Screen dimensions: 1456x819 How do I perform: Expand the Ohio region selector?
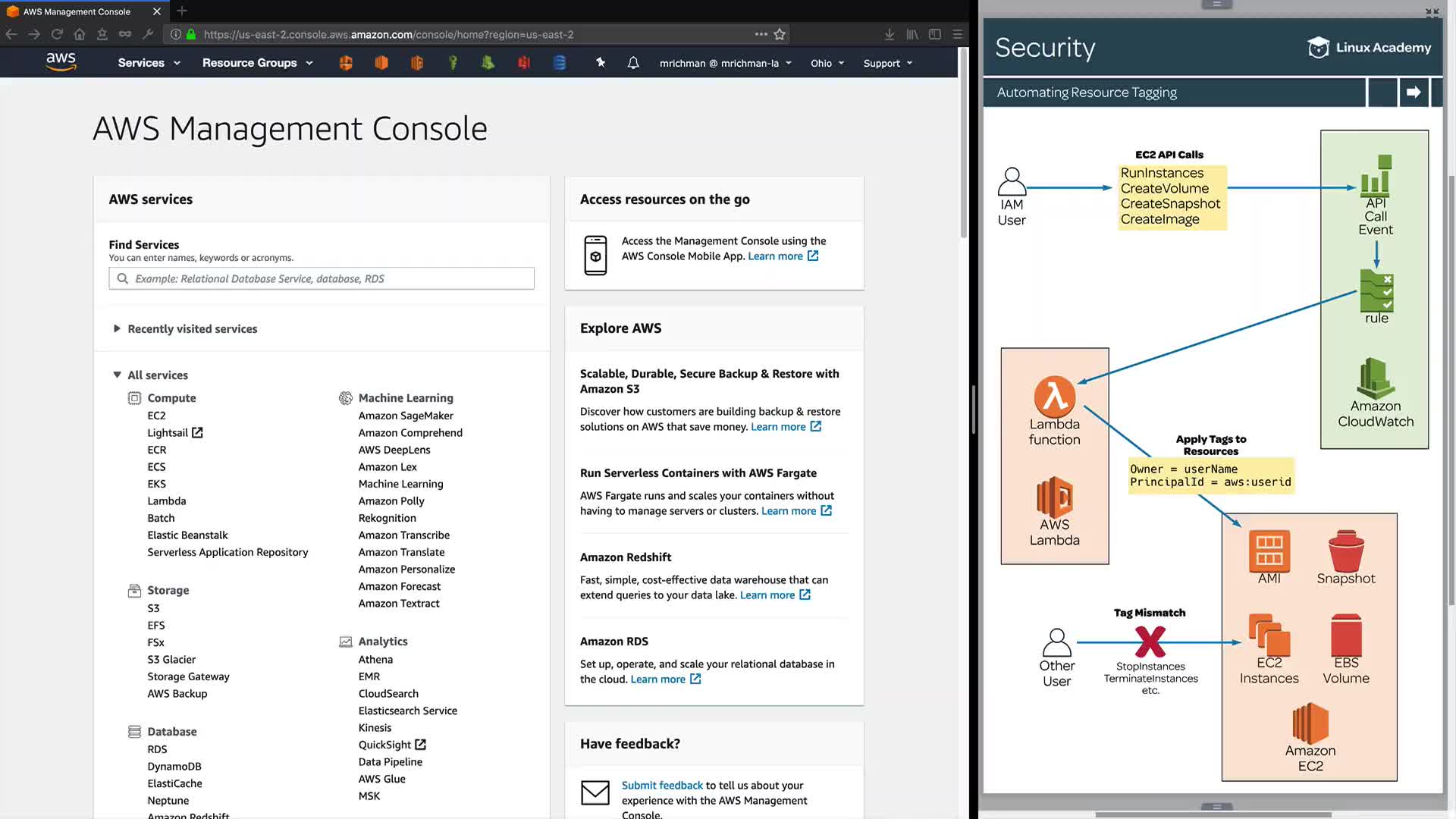click(827, 64)
